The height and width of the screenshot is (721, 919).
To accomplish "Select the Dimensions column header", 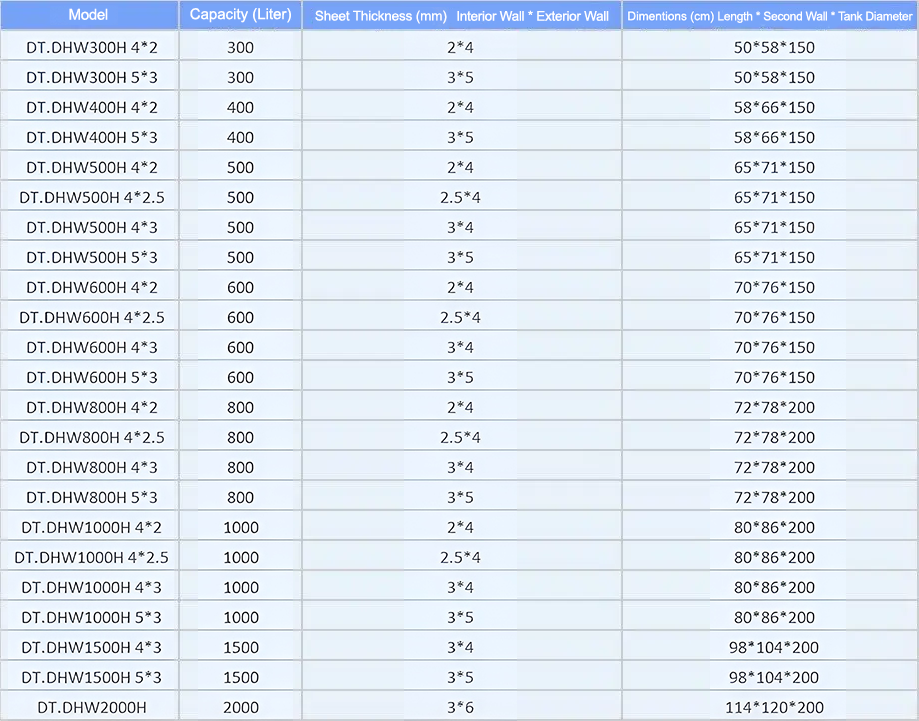I will pyautogui.click(x=769, y=16).
